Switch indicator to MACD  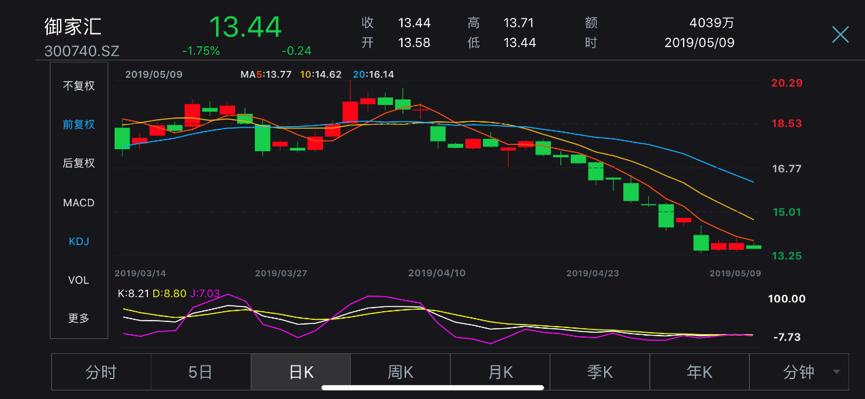[x=78, y=203]
